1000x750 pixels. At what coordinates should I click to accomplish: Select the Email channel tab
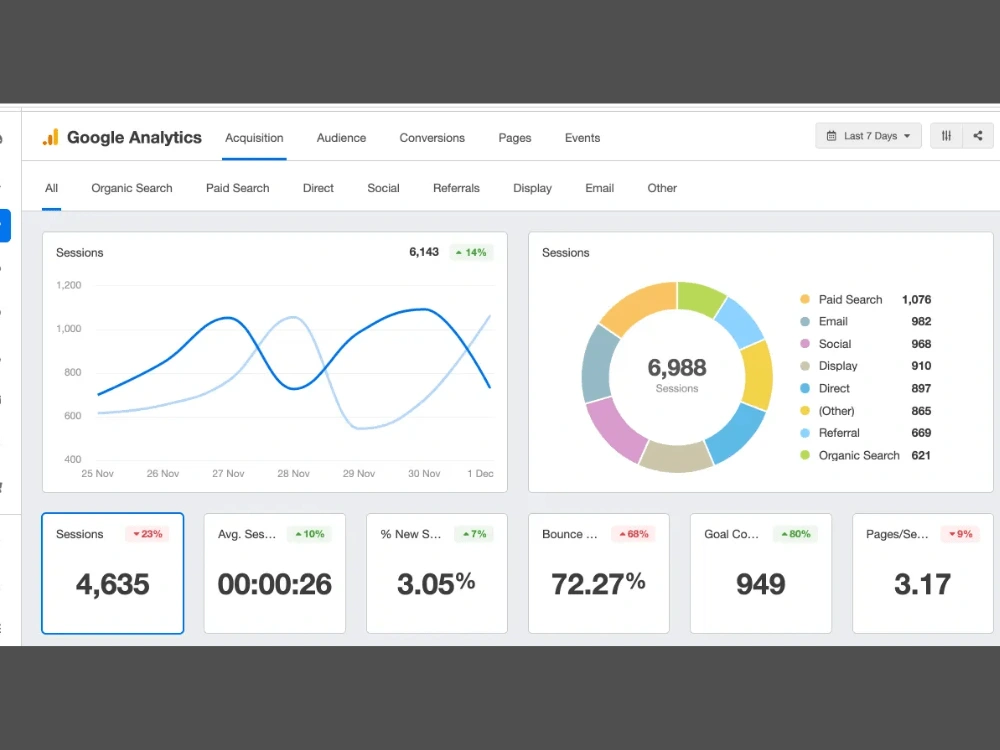coord(599,188)
